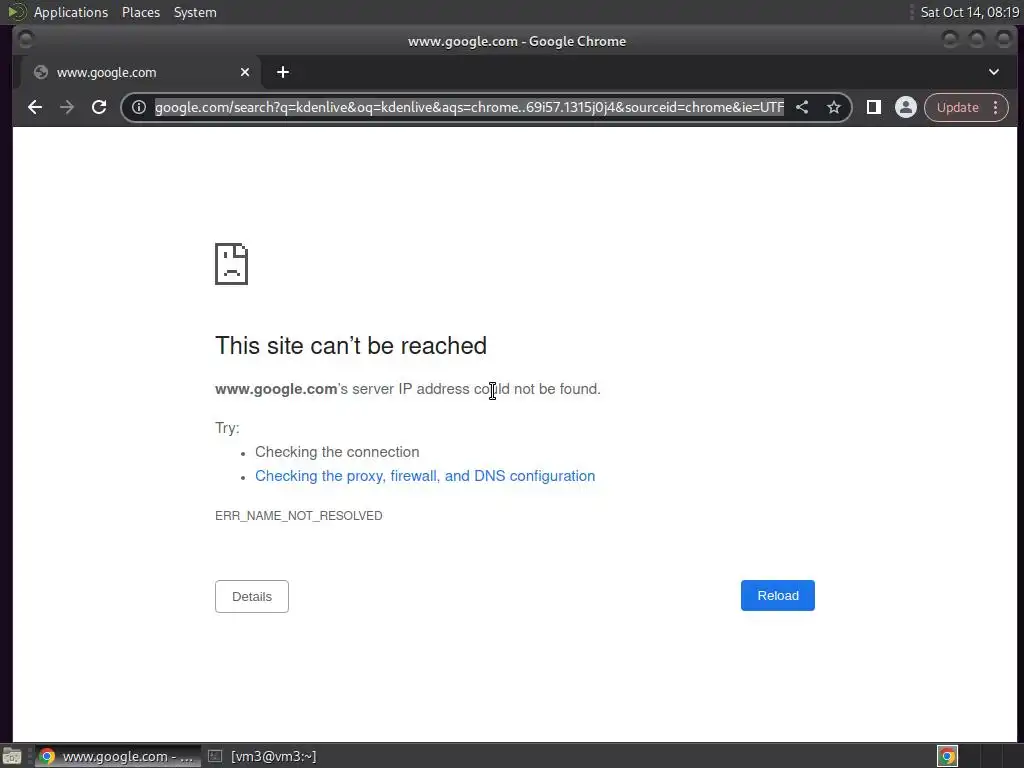The image size is (1024, 768).
Task: Open the Places menu
Action: click(x=140, y=12)
